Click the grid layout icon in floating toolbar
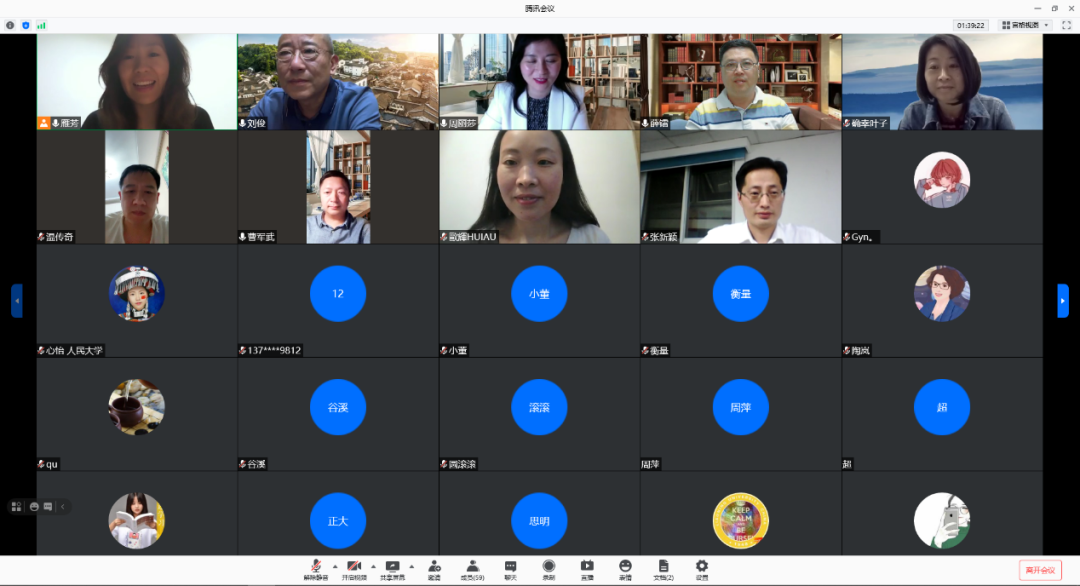The image size is (1080, 586). click(x=17, y=507)
